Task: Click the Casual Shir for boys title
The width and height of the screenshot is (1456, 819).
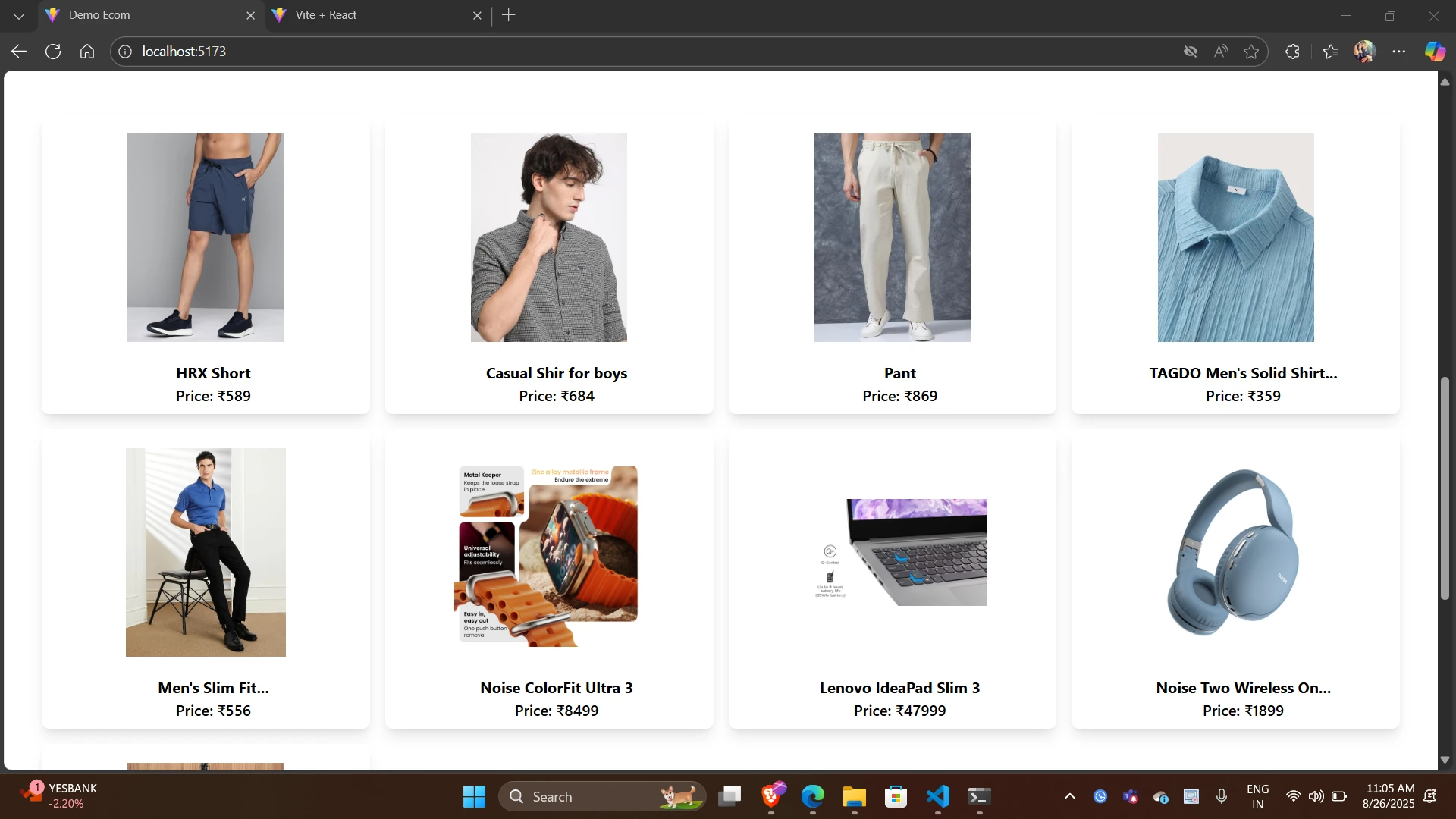Action: tap(557, 373)
